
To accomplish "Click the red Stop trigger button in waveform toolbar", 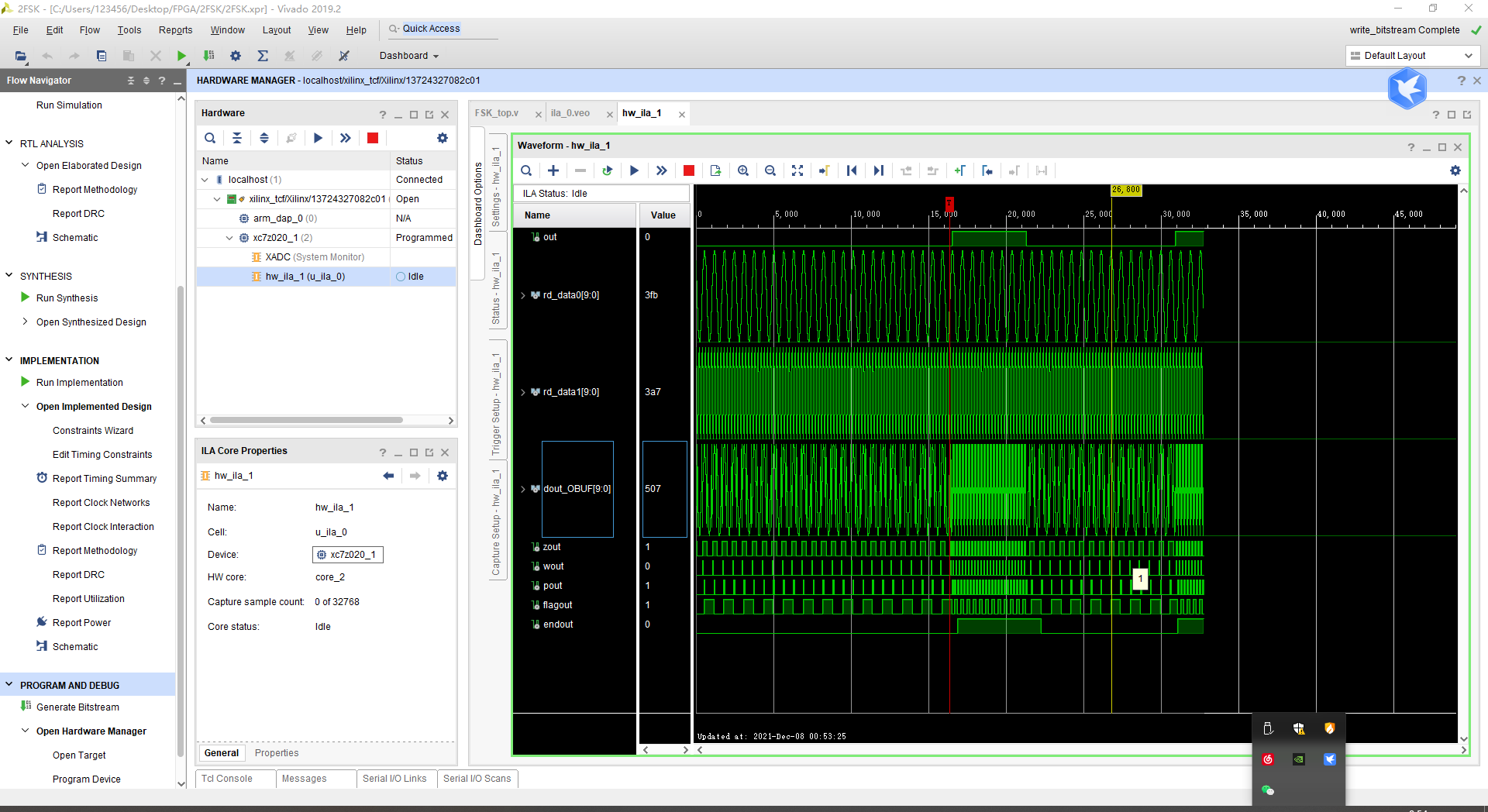I will pos(688,170).
